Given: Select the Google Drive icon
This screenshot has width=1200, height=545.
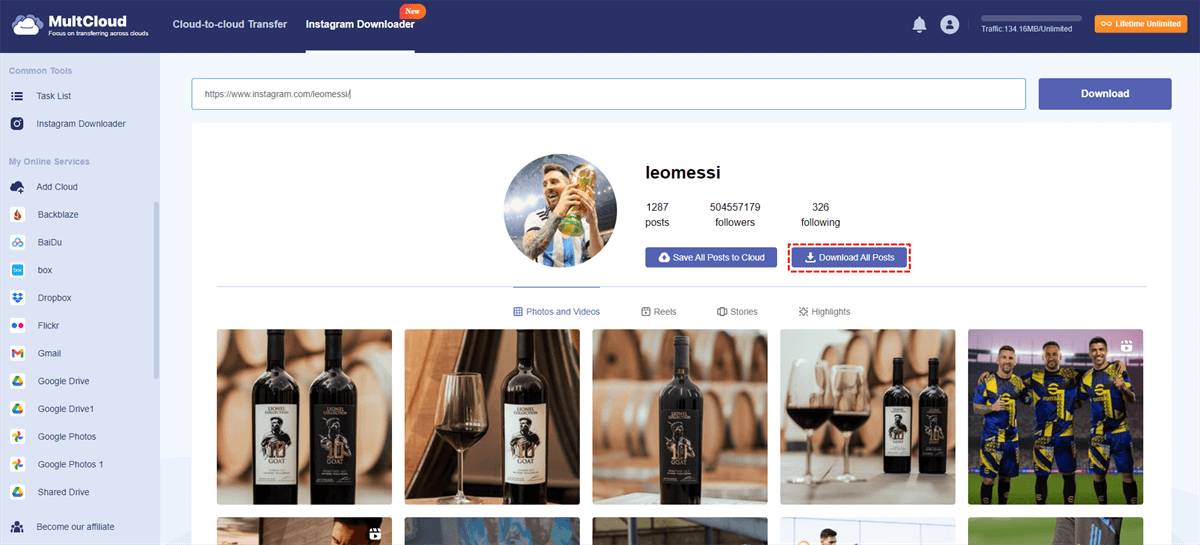Looking at the screenshot, I should [17, 381].
